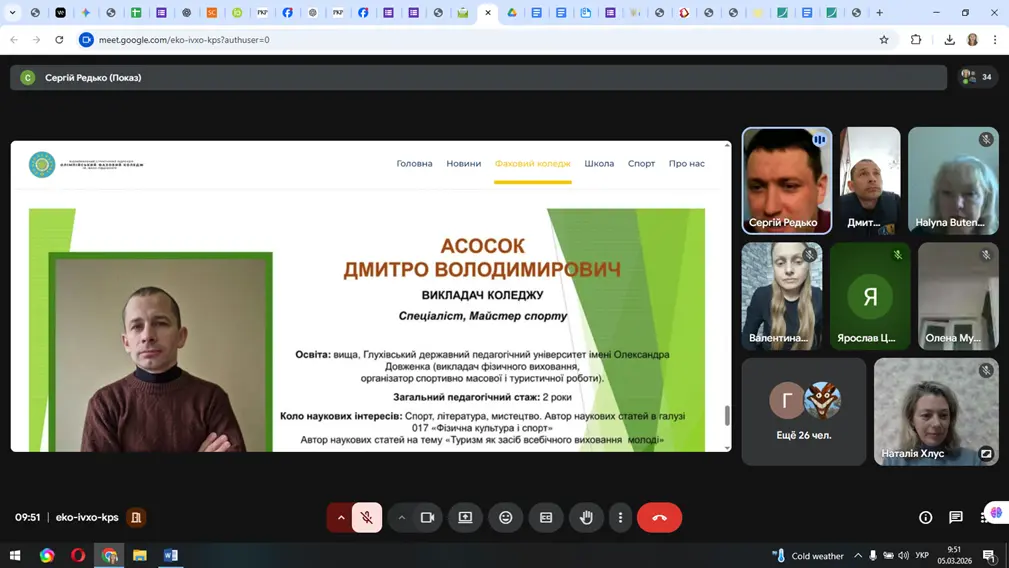Open Chrome downloads icon
This screenshot has width=1009, height=568.
949,40
